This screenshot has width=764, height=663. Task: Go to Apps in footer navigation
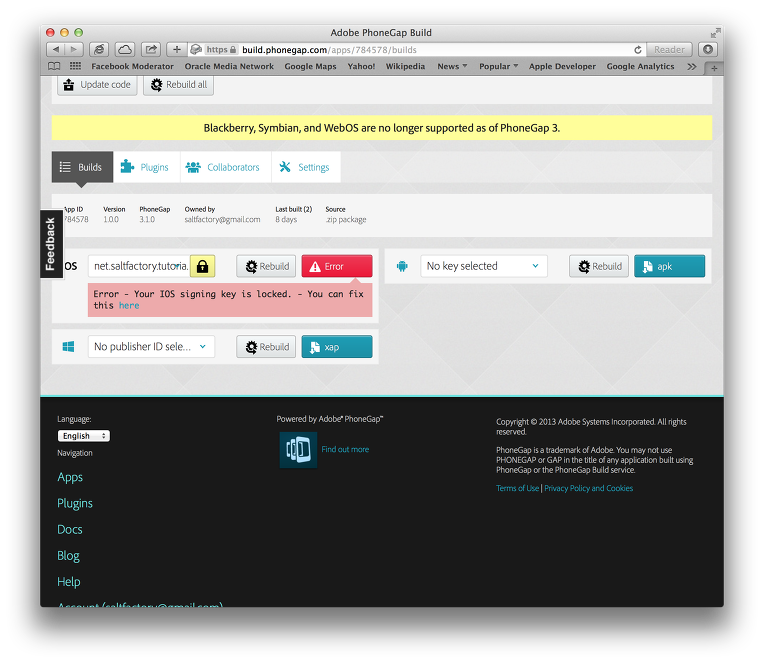pyautogui.click(x=70, y=477)
